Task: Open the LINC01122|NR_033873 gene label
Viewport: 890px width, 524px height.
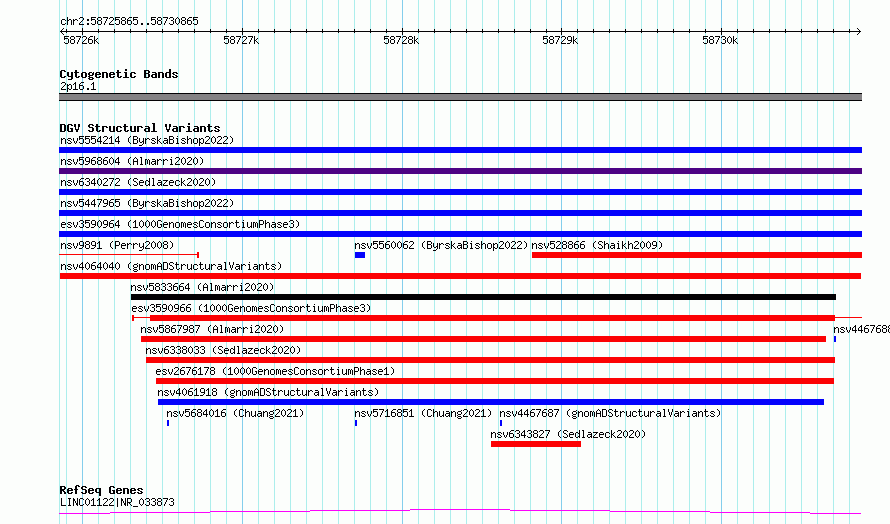Action: [x=117, y=502]
